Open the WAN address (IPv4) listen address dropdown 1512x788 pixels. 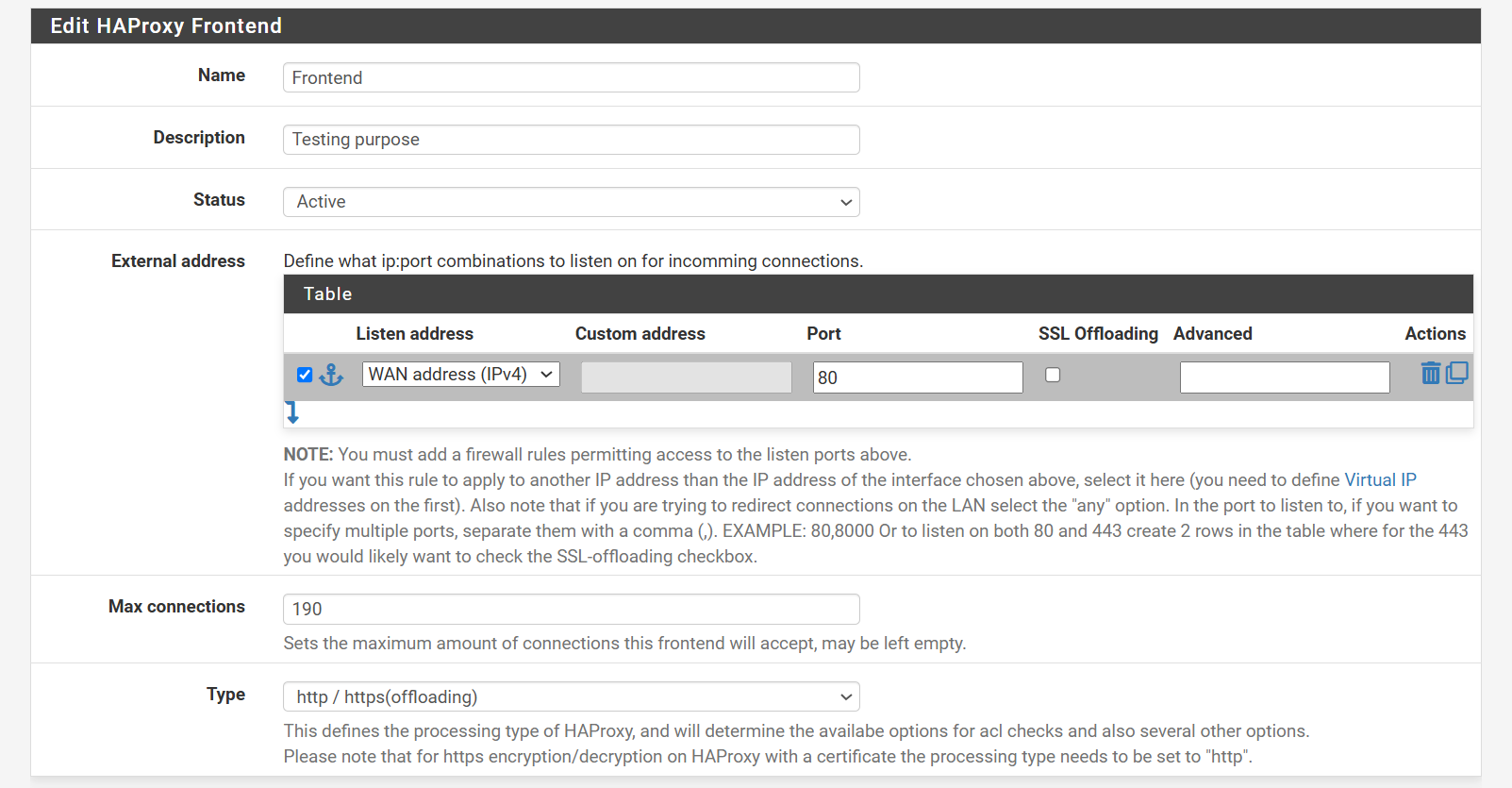[461, 375]
